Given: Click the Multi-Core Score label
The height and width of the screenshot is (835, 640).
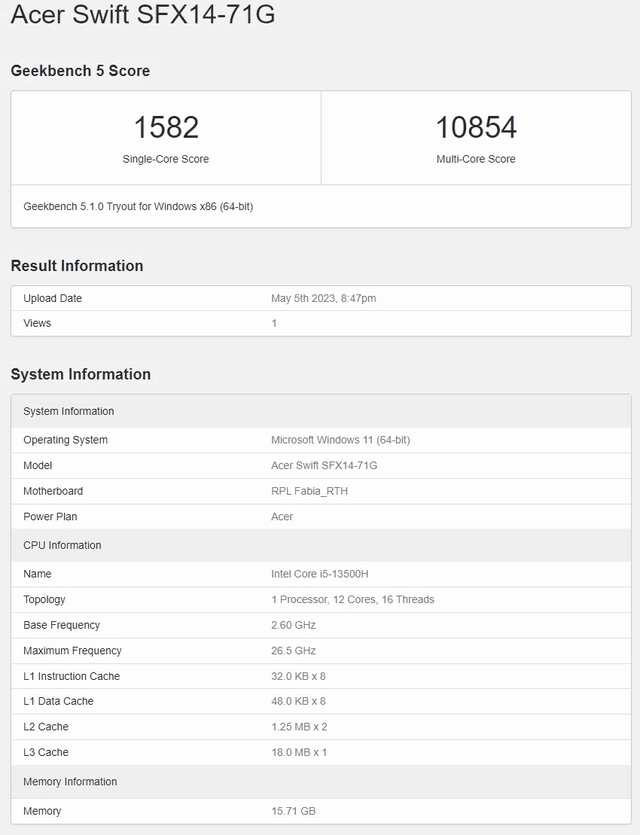Looking at the screenshot, I should 476,159.
